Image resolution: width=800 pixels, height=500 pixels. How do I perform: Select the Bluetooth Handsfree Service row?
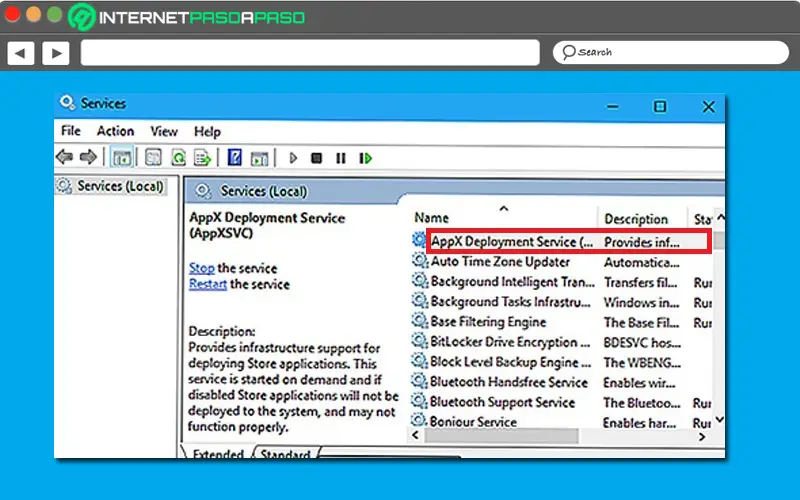(561, 382)
